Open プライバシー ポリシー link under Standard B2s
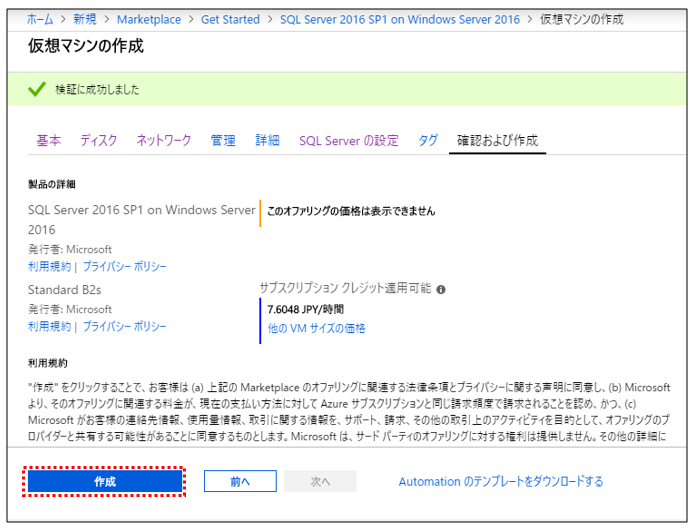 click(x=124, y=326)
